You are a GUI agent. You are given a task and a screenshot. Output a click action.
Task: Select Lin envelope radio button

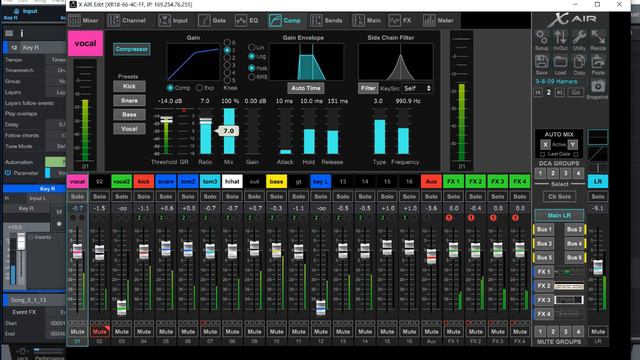point(251,48)
